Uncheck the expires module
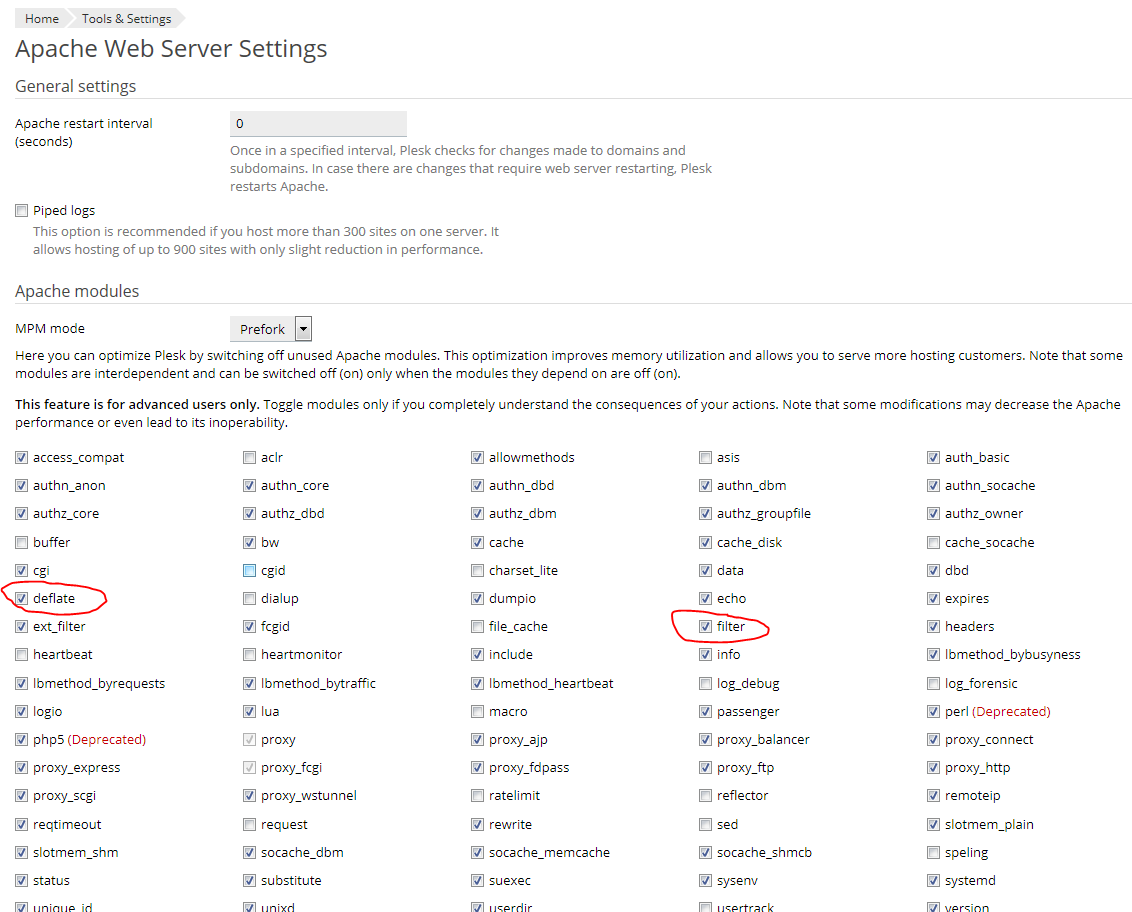1132x912 pixels. 934,599
